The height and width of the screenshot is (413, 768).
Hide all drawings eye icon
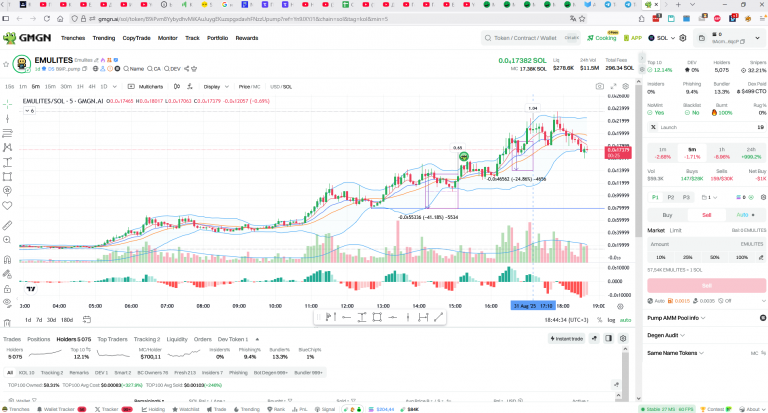tap(7, 303)
